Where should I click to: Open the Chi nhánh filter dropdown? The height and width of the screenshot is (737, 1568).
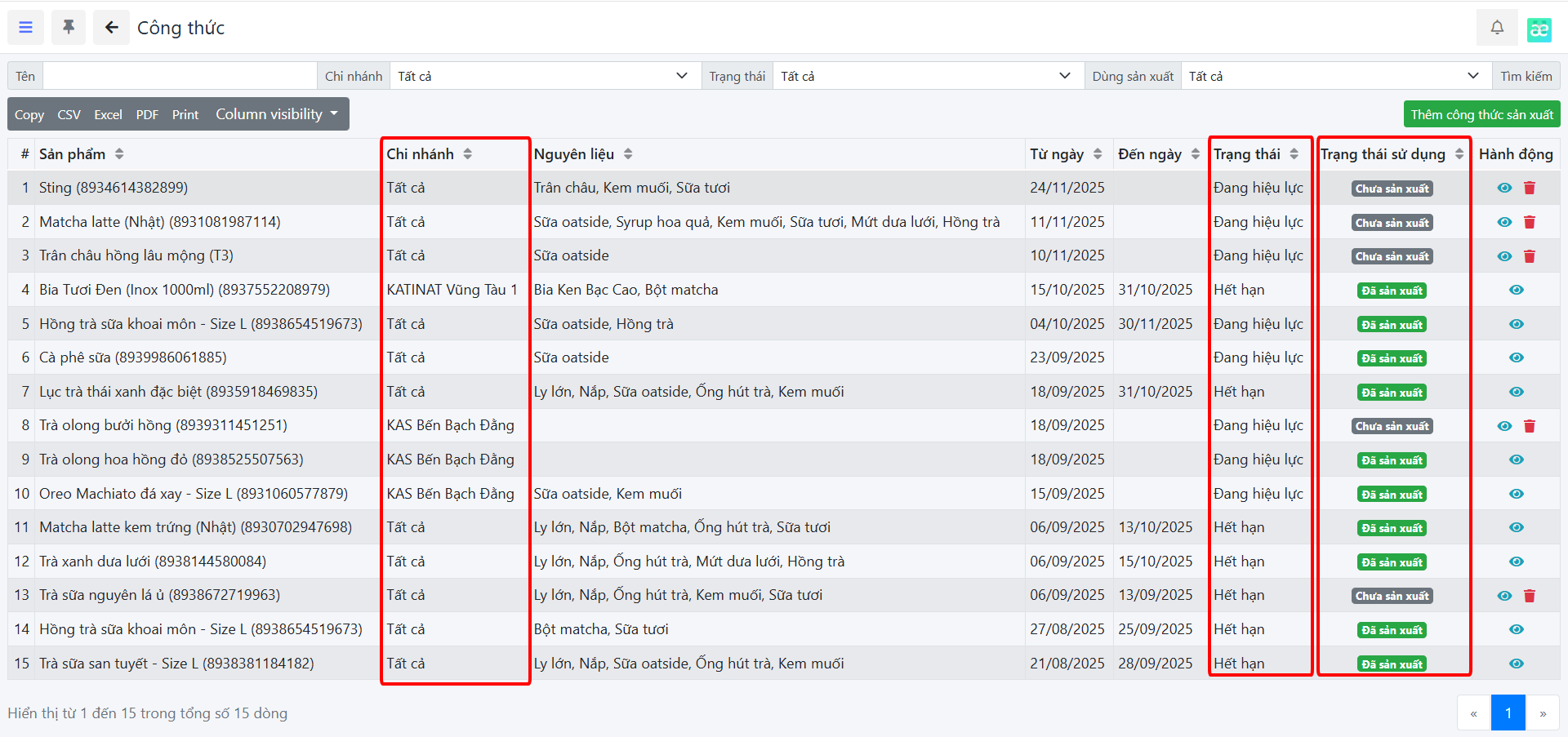coord(543,76)
